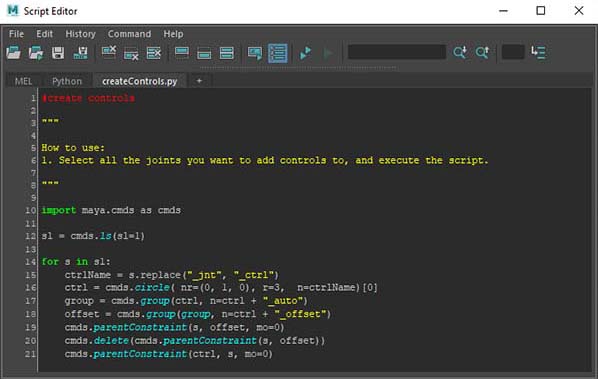
Task: Click the Clear All icon
Action: (x=154, y=53)
